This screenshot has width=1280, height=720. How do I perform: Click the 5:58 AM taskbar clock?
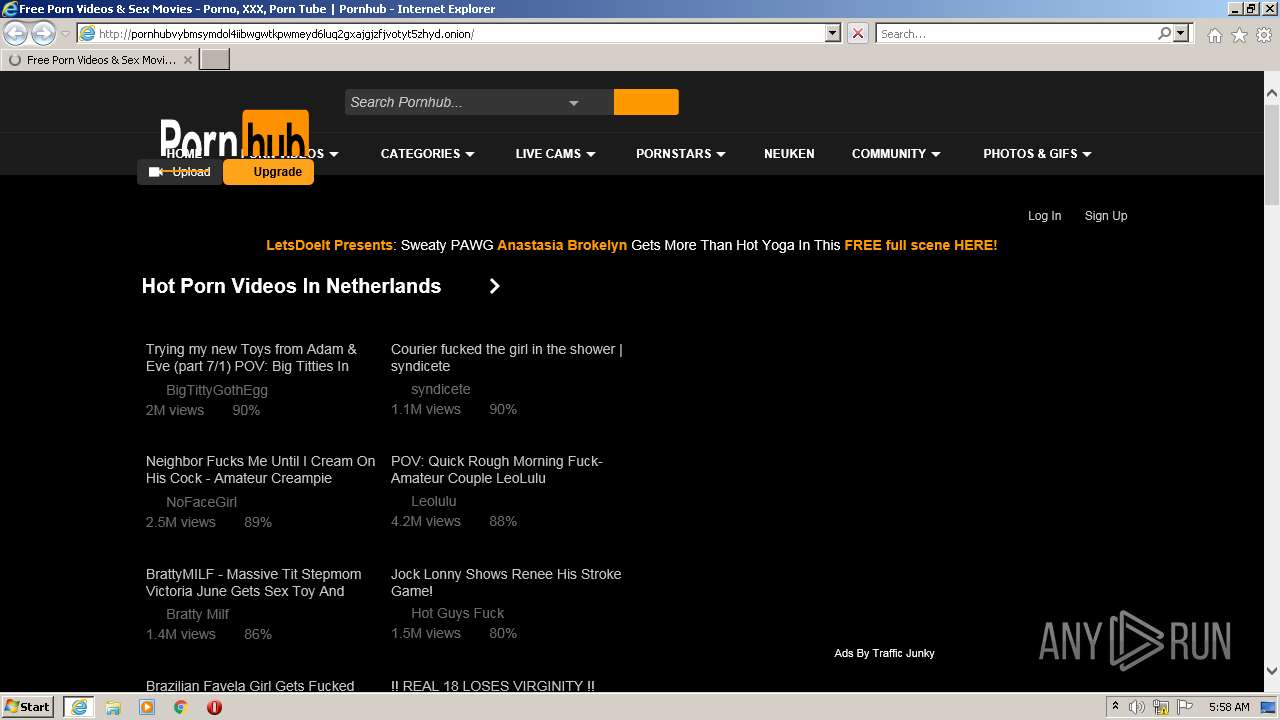[1229, 707]
